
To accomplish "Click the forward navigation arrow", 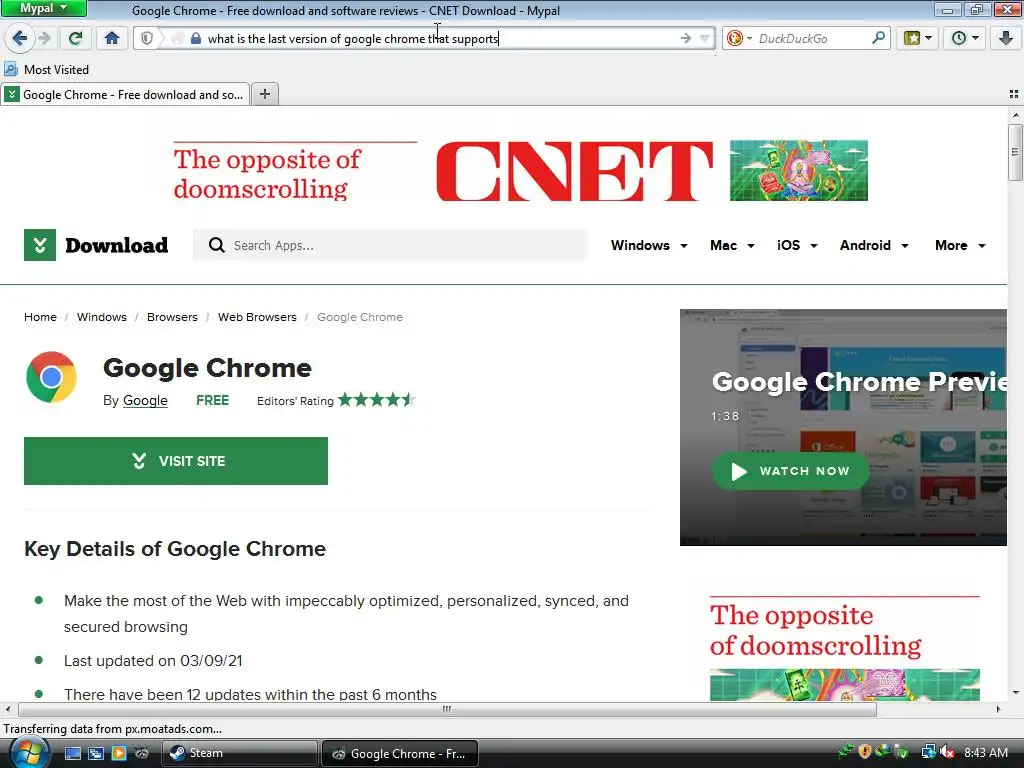I will [44, 38].
